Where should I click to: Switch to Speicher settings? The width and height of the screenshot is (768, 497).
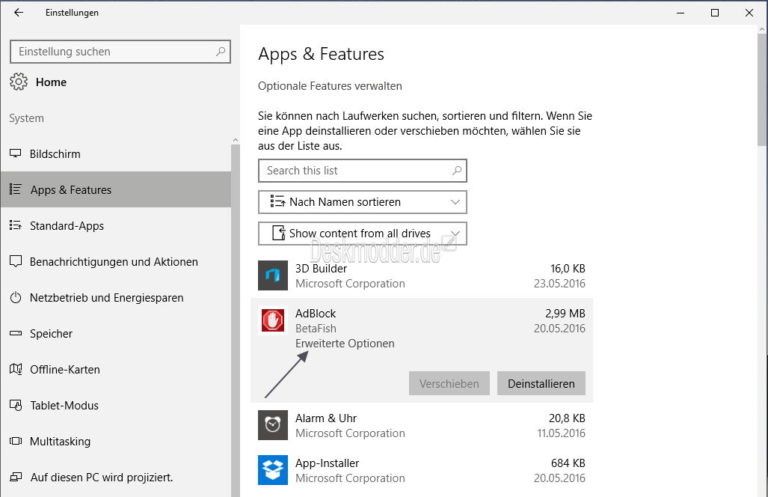(116, 333)
